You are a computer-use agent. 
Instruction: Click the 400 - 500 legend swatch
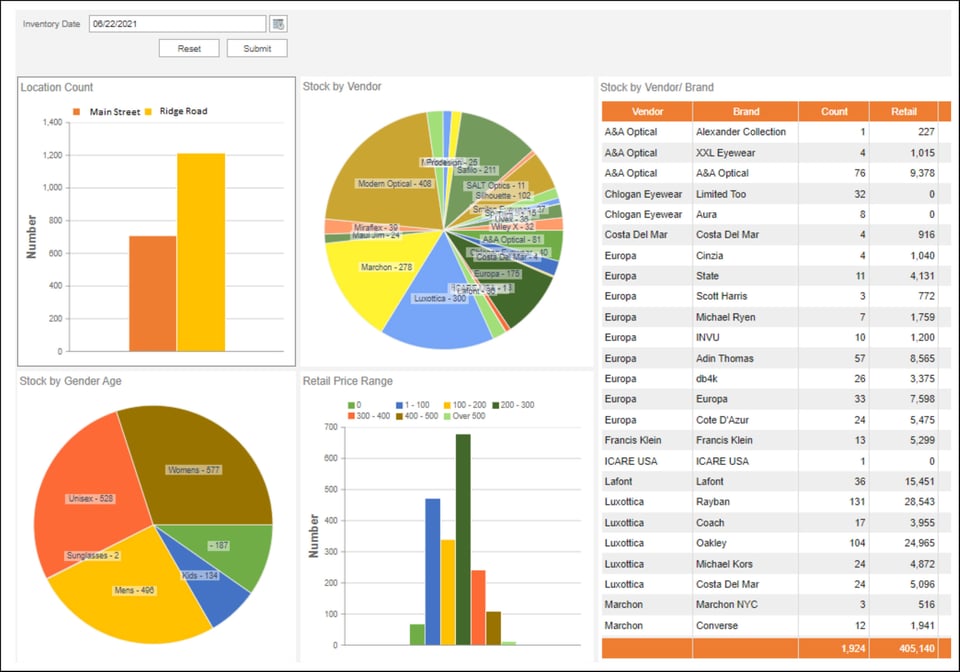point(399,416)
